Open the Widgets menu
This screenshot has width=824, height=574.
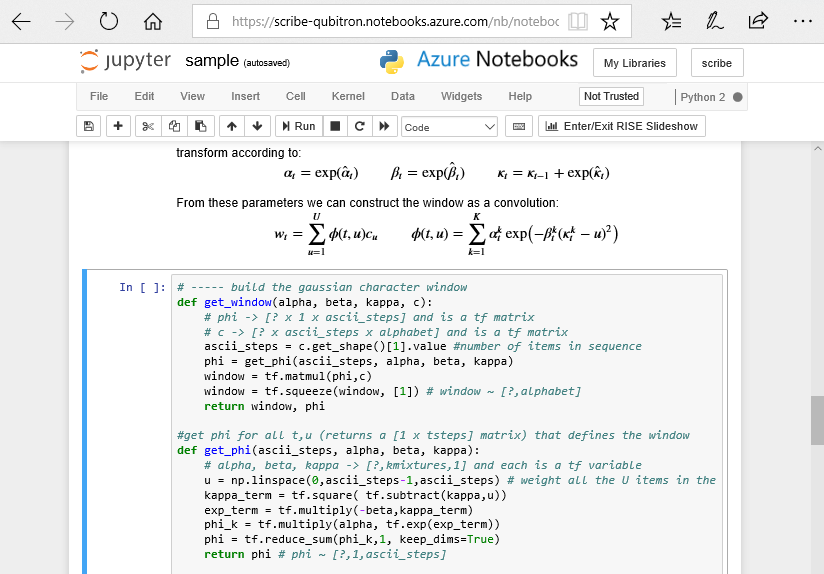461,96
